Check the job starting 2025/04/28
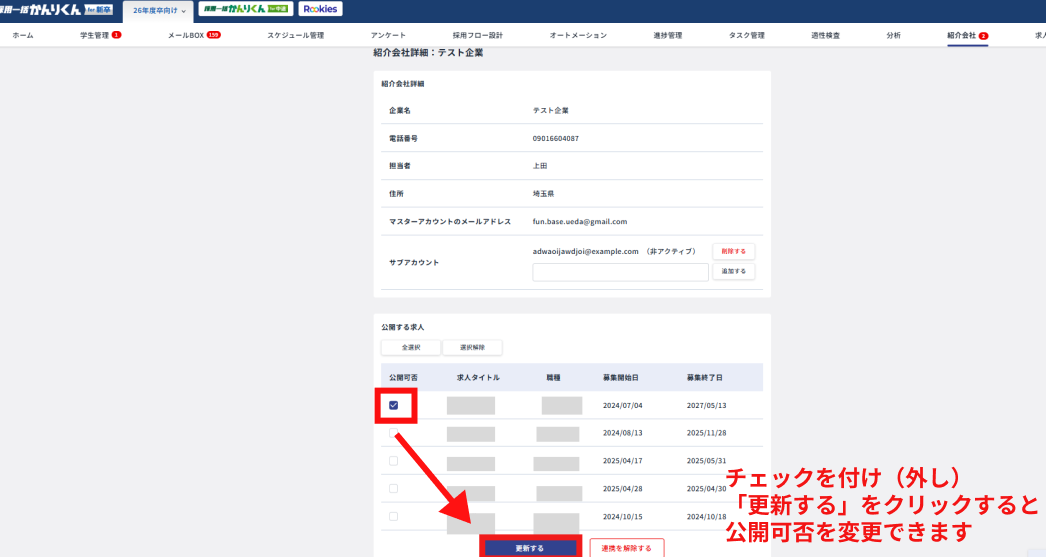This screenshot has height=557, width=1046. pyautogui.click(x=393, y=488)
